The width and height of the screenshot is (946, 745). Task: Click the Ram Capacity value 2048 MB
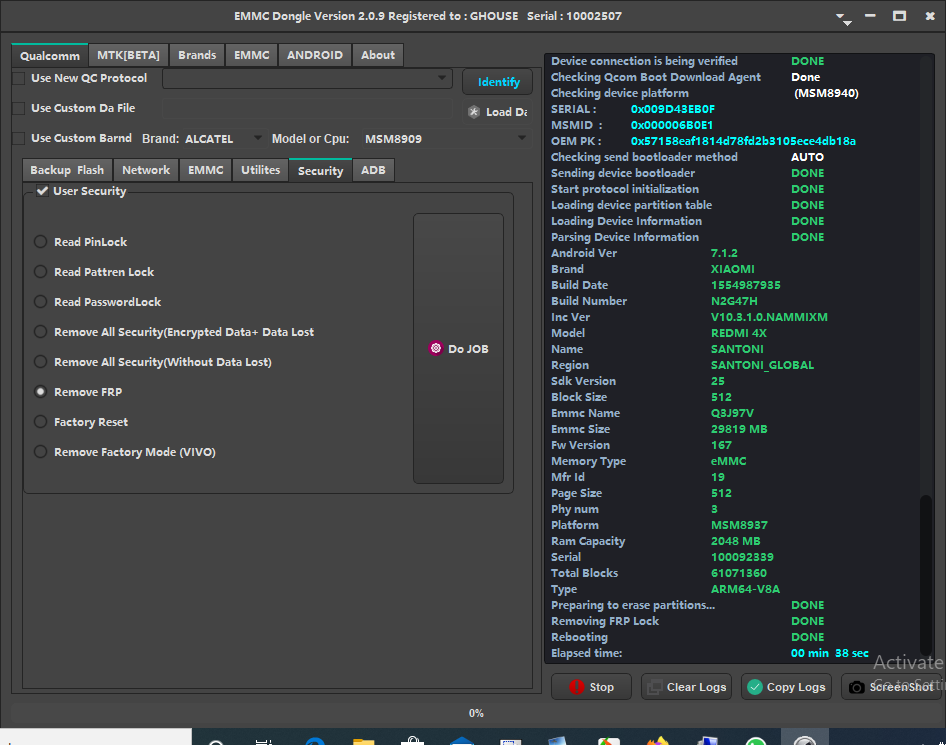click(x=735, y=541)
